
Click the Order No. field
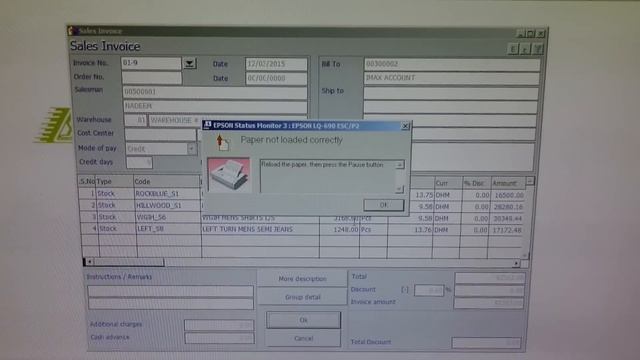click(x=151, y=78)
